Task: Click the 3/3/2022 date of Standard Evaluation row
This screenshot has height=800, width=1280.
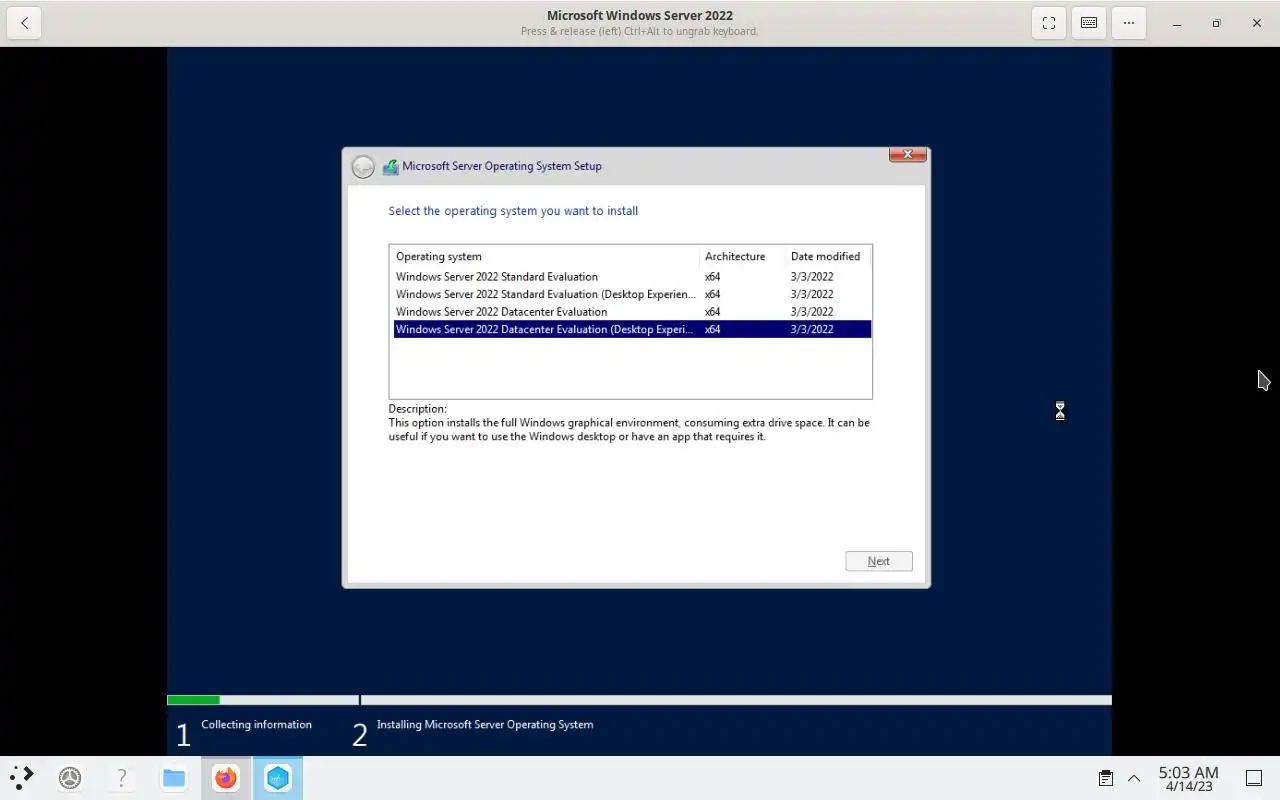Action: (812, 277)
